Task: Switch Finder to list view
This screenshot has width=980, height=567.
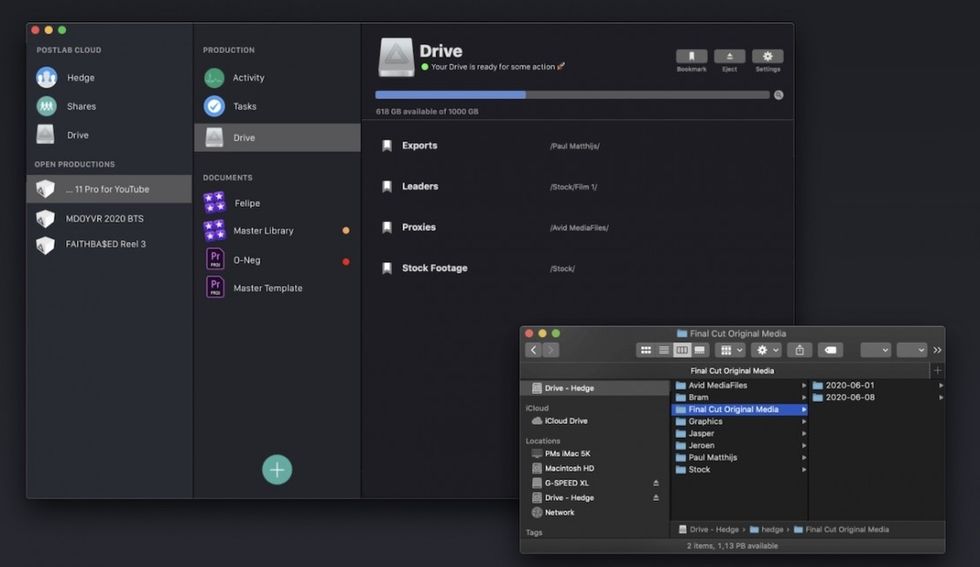Action: (x=664, y=350)
